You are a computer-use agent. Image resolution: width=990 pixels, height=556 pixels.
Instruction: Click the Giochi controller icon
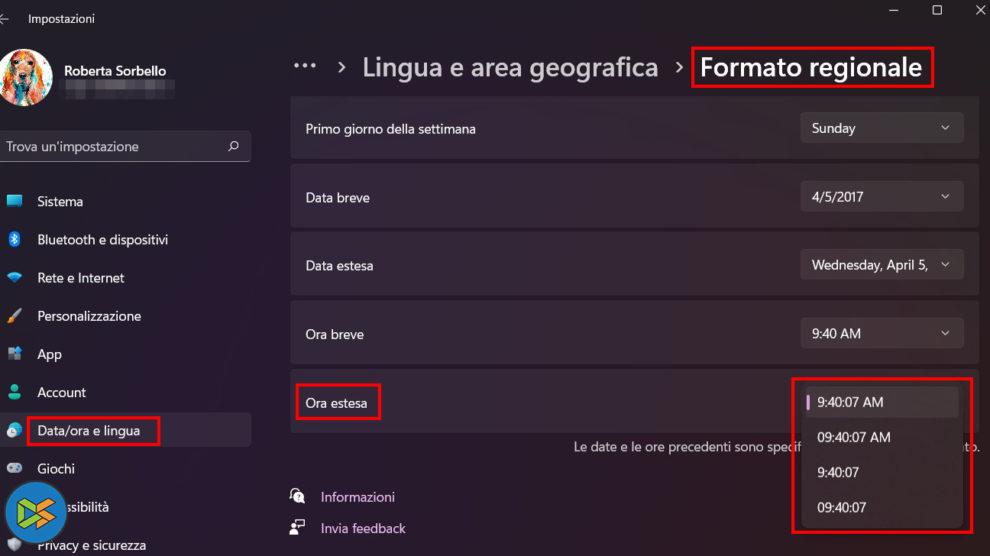pyautogui.click(x=14, y=468)
